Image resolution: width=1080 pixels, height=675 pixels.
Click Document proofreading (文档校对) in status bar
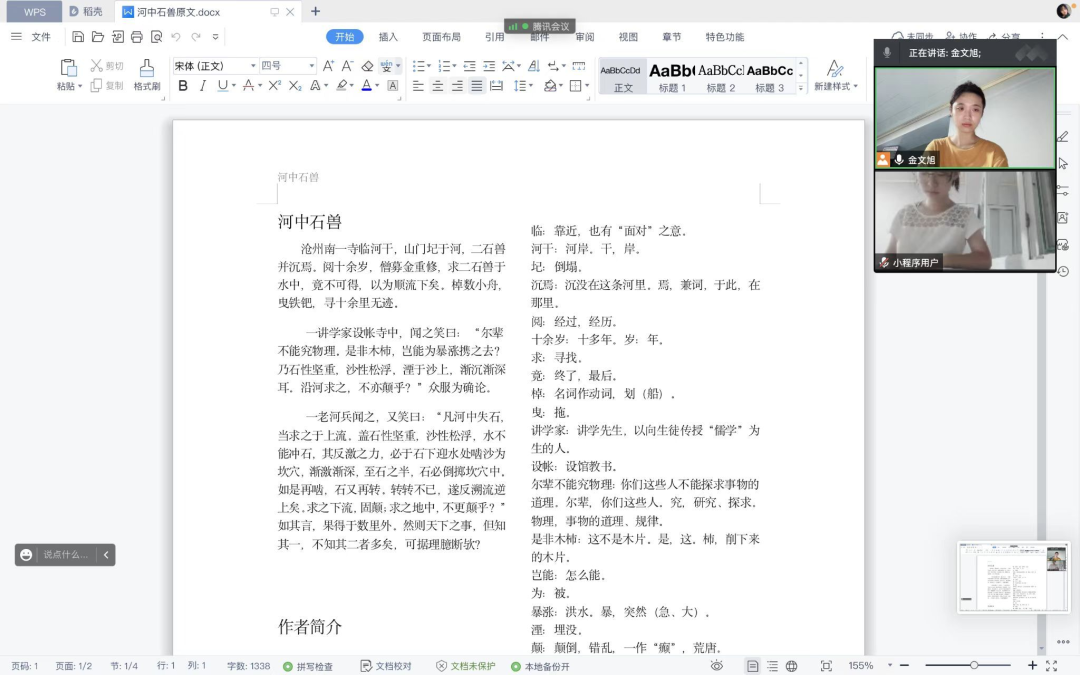pos(386,666)
